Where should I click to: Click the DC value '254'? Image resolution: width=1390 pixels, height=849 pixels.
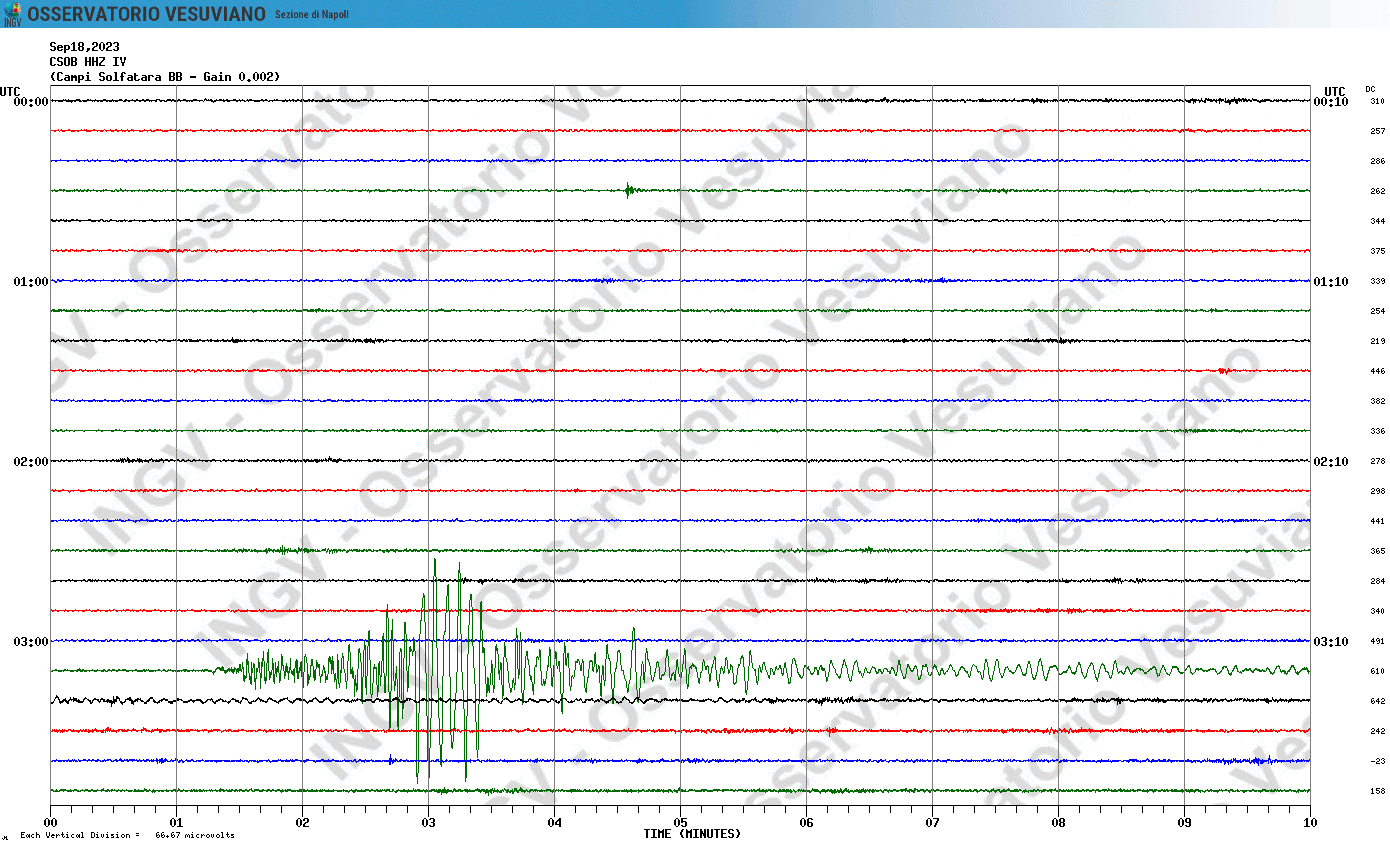click(x=1377, y=311)
